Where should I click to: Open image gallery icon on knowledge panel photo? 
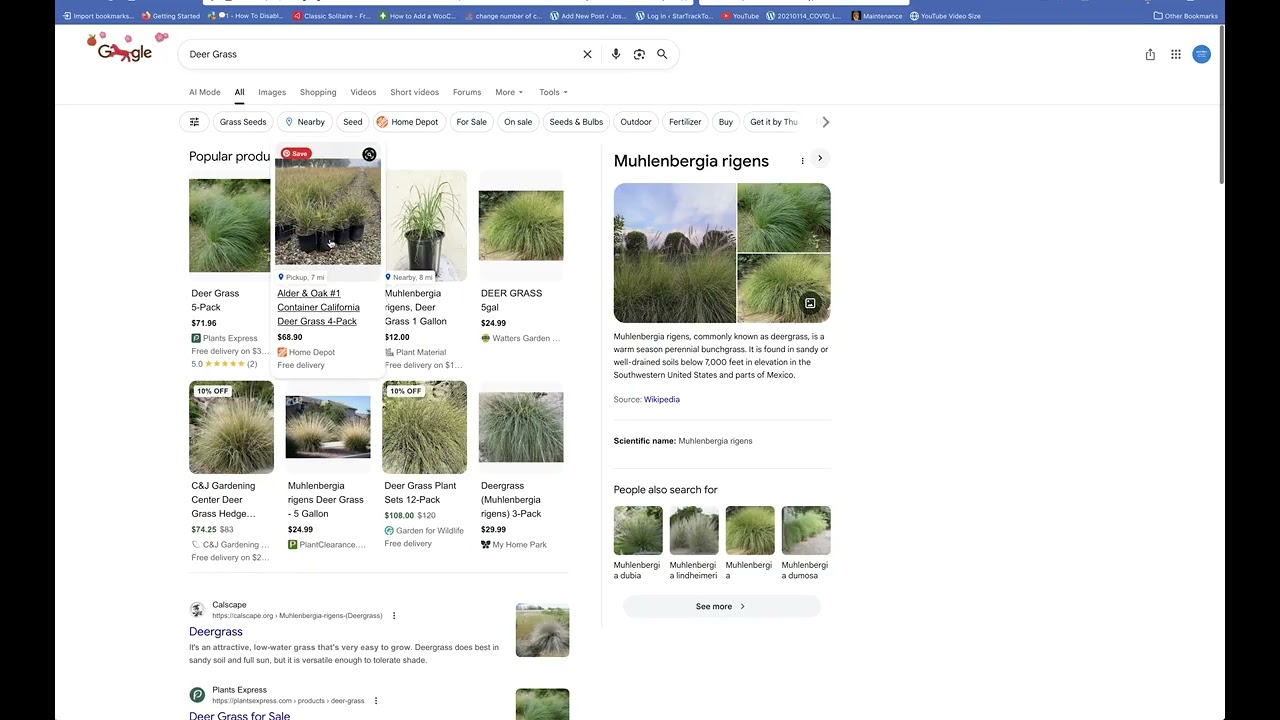[x=810, y=303]
